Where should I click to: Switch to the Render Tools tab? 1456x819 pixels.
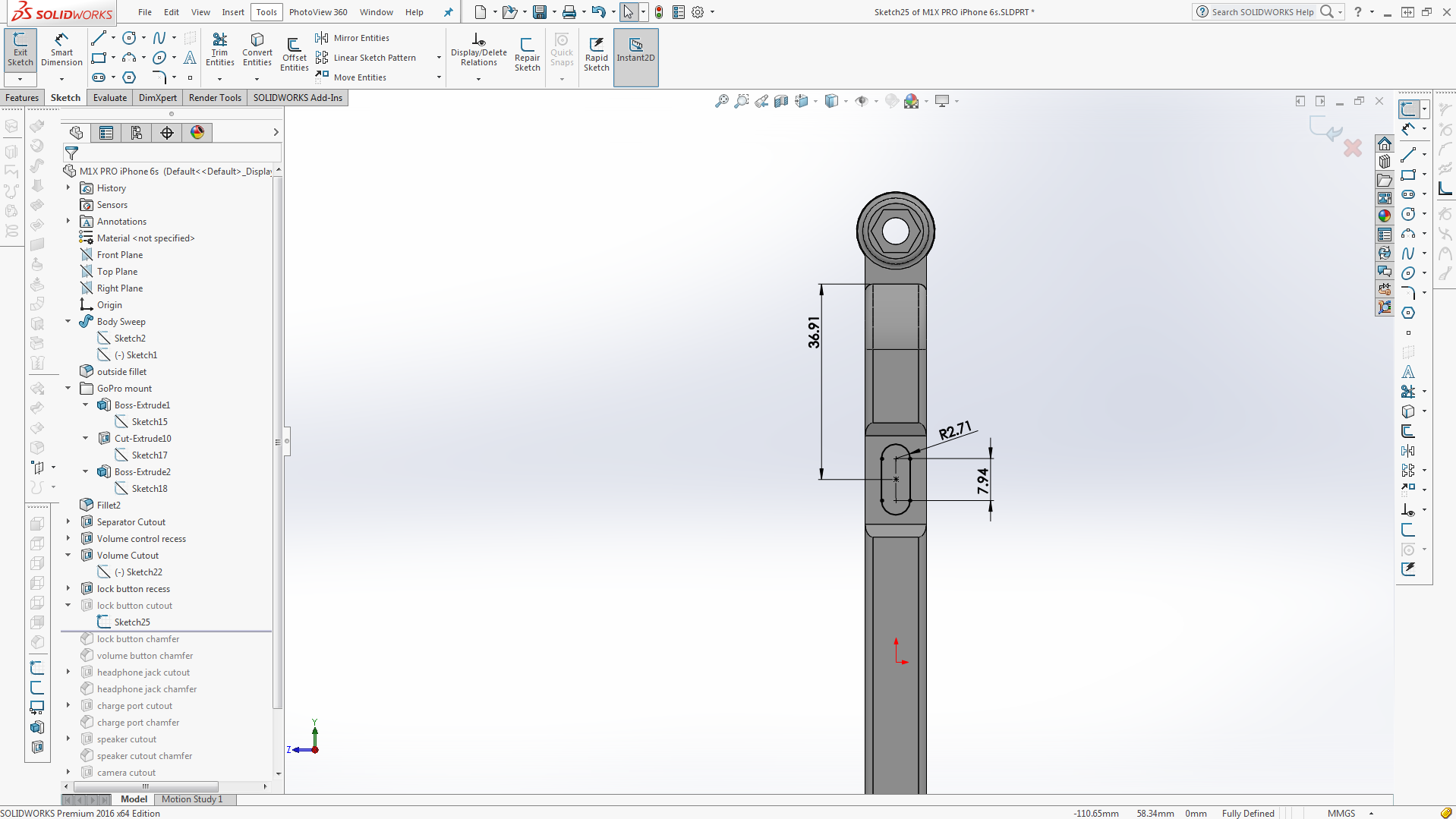click(215, 98)
